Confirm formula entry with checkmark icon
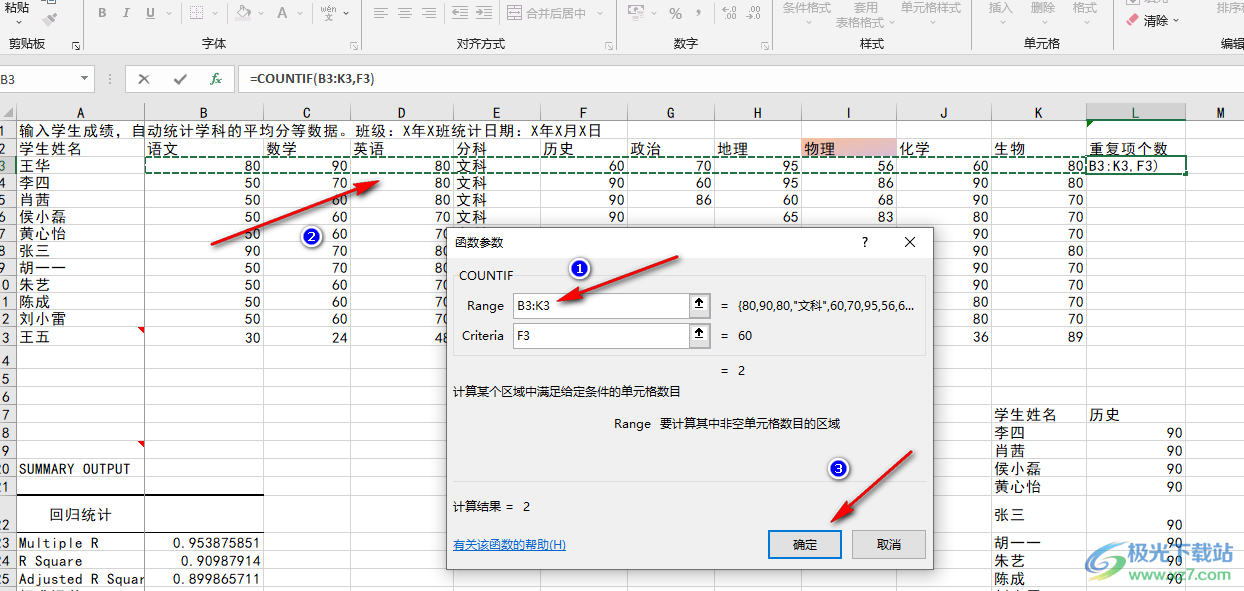The height and width of the screenshot is (591, 1244). click(180, 79)
